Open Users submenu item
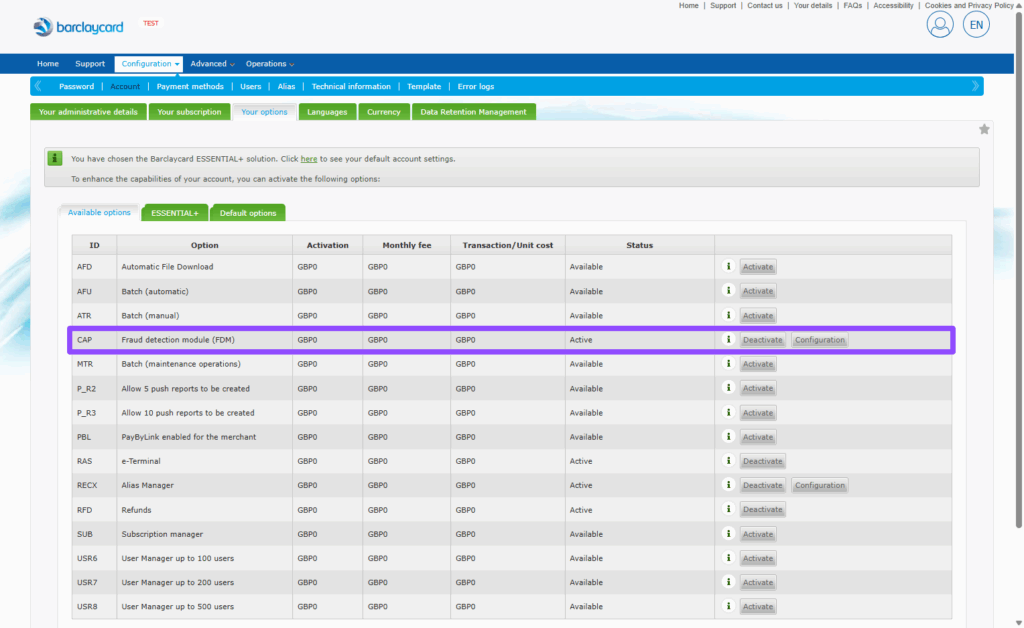 click(x=251, y=86)
